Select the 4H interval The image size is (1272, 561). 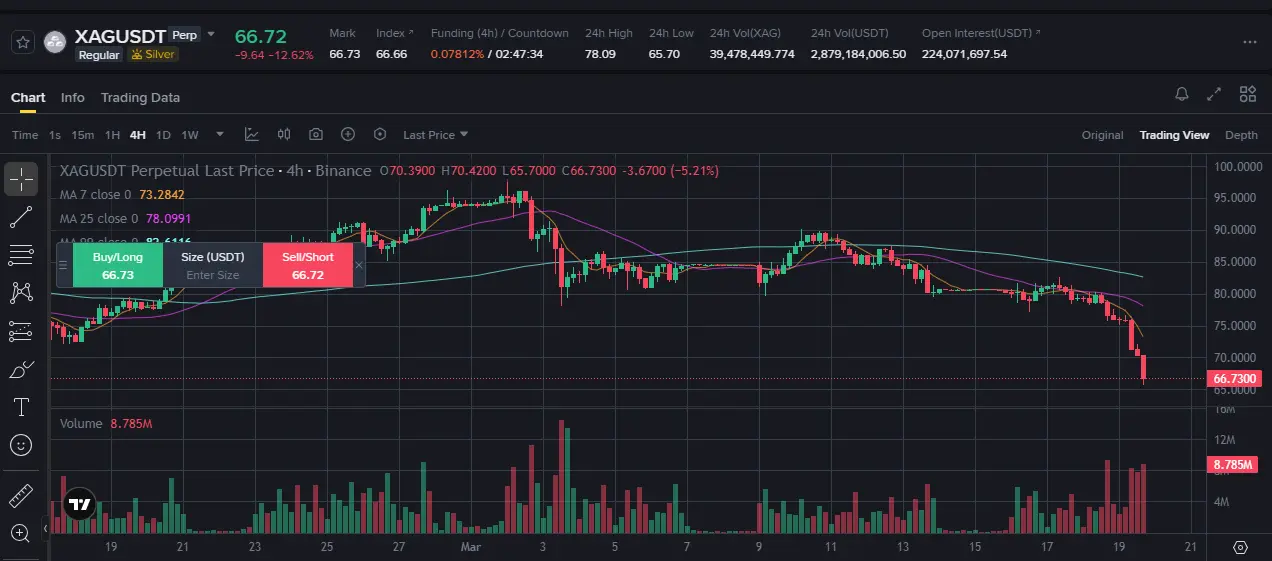tap(138, 135)
